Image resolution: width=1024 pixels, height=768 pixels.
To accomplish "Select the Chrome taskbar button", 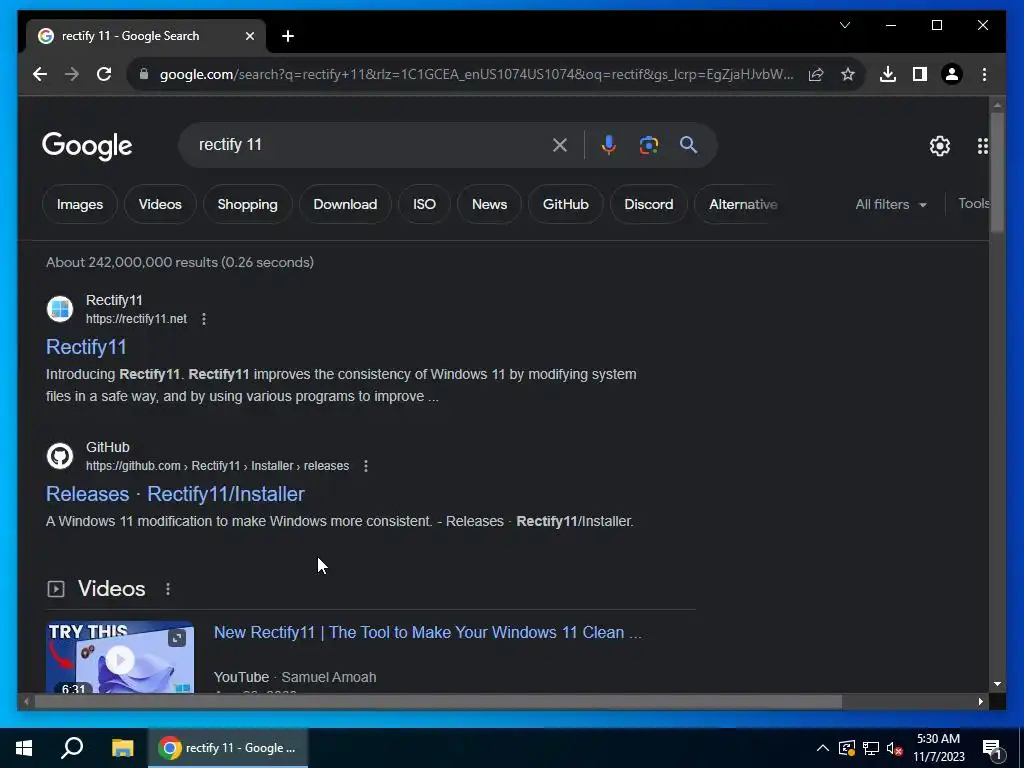I will (x=228, y=748).
